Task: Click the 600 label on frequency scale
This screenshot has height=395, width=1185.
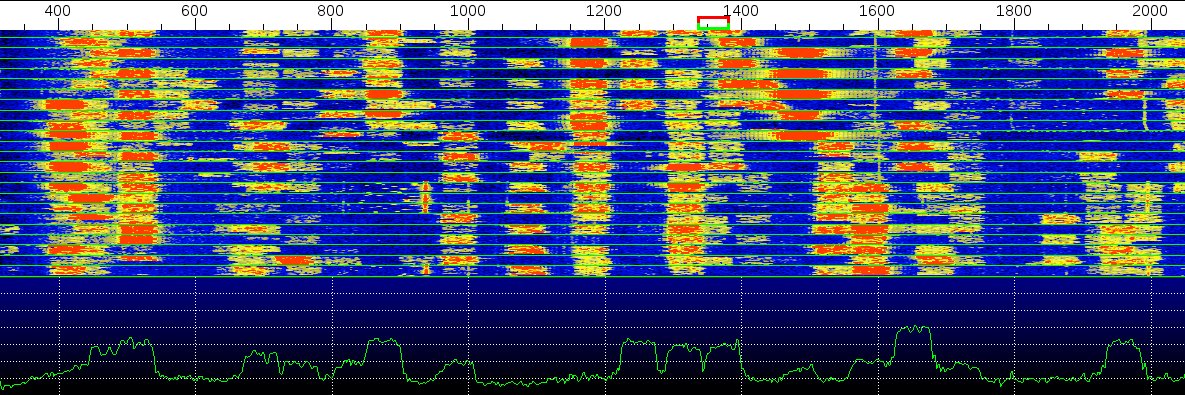Action: coord(195,11)
